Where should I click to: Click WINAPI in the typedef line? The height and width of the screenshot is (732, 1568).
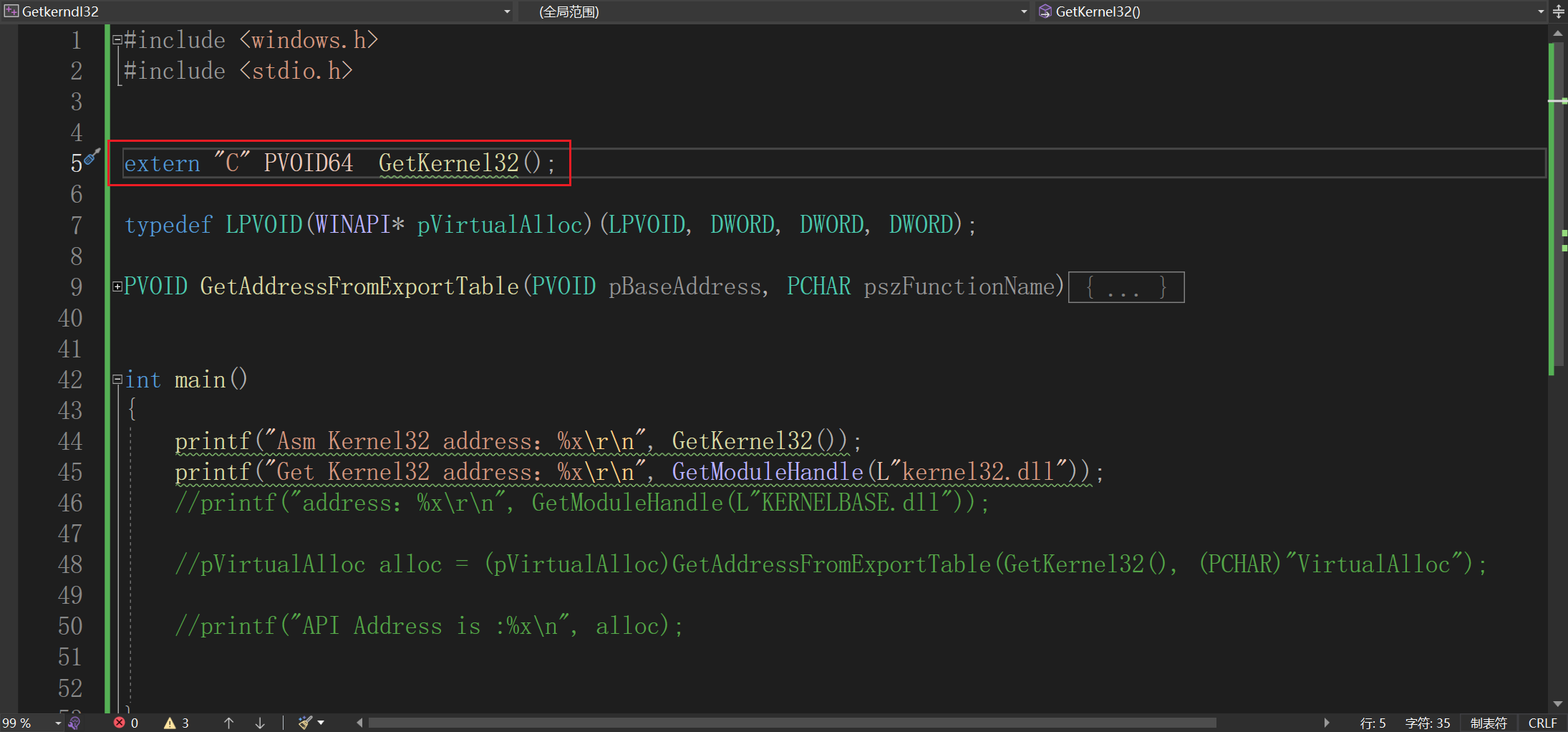coord(352,225)
